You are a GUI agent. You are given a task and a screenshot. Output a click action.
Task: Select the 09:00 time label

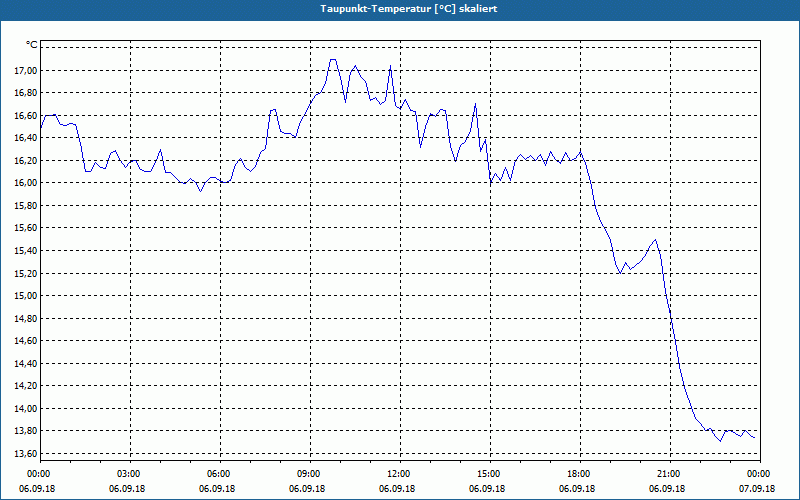click(x=310, y=474)
